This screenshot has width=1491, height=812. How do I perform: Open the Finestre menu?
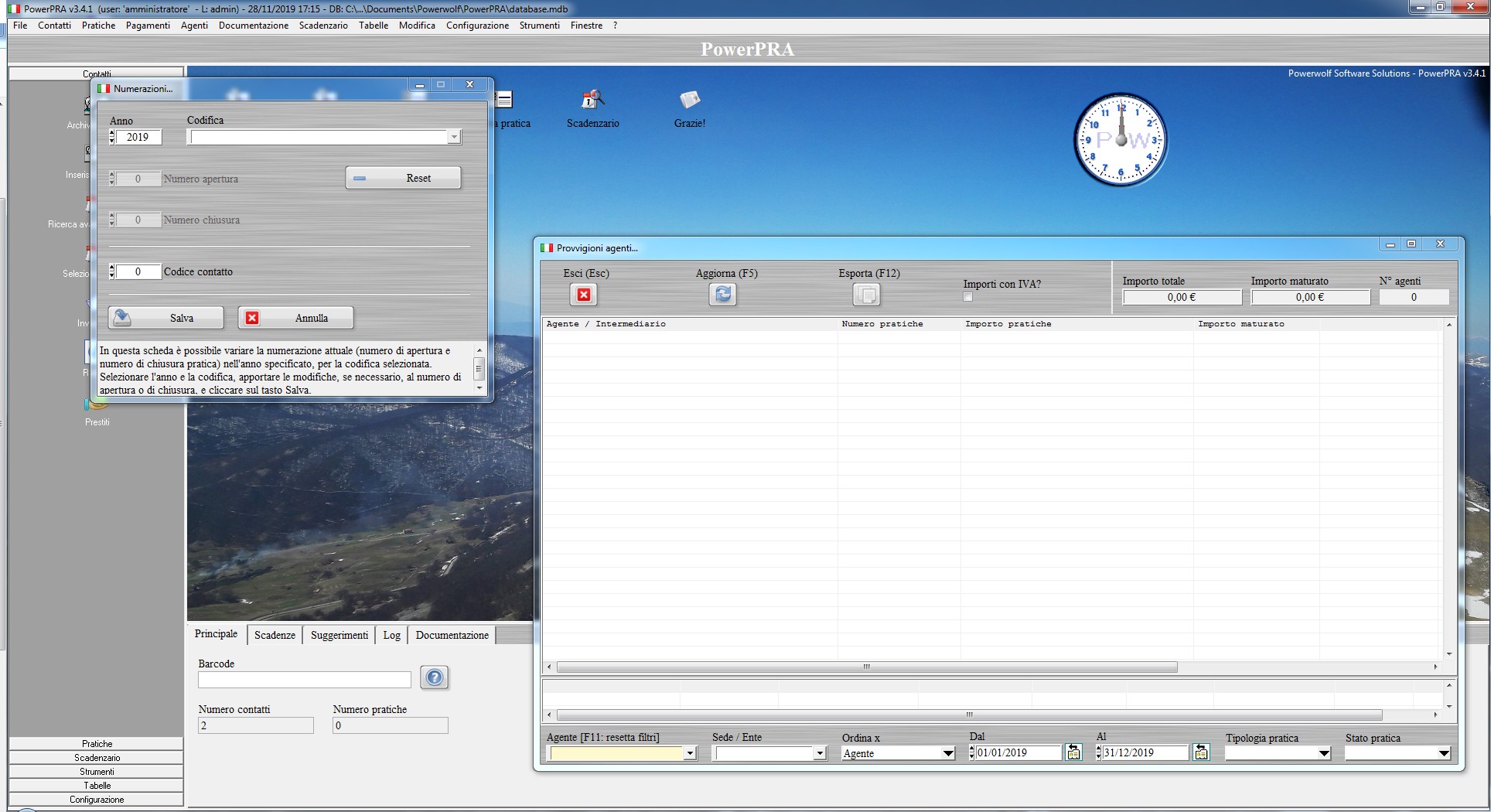[x=586, y=26]
